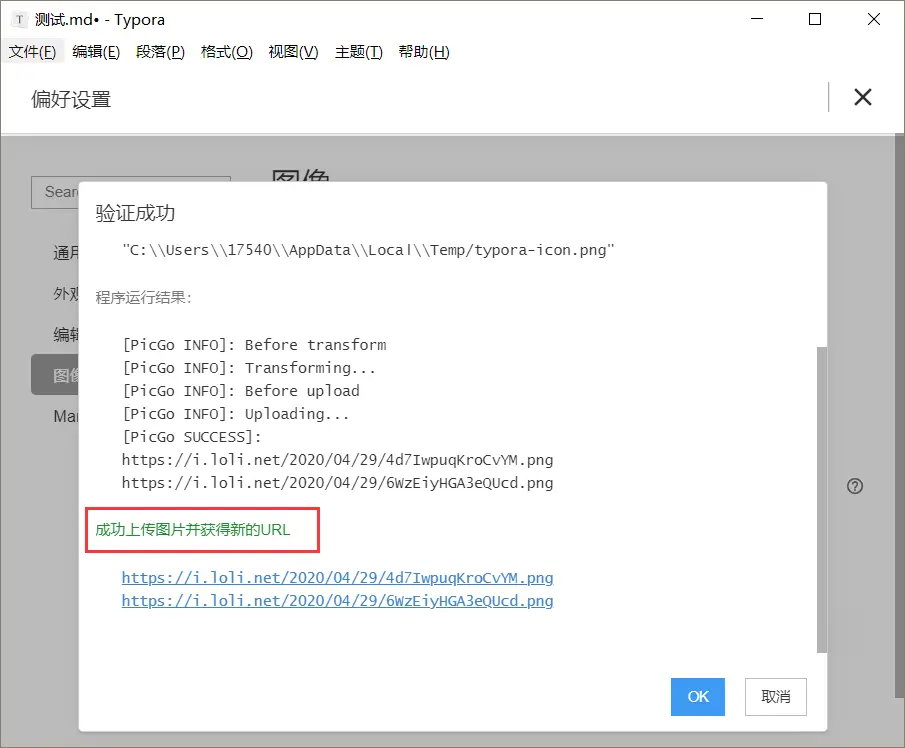Click the 程序运行结果 label
Image resolution: width=905 pixels, height=748 pixels.
pyautogui.click(x=143, y=297)
